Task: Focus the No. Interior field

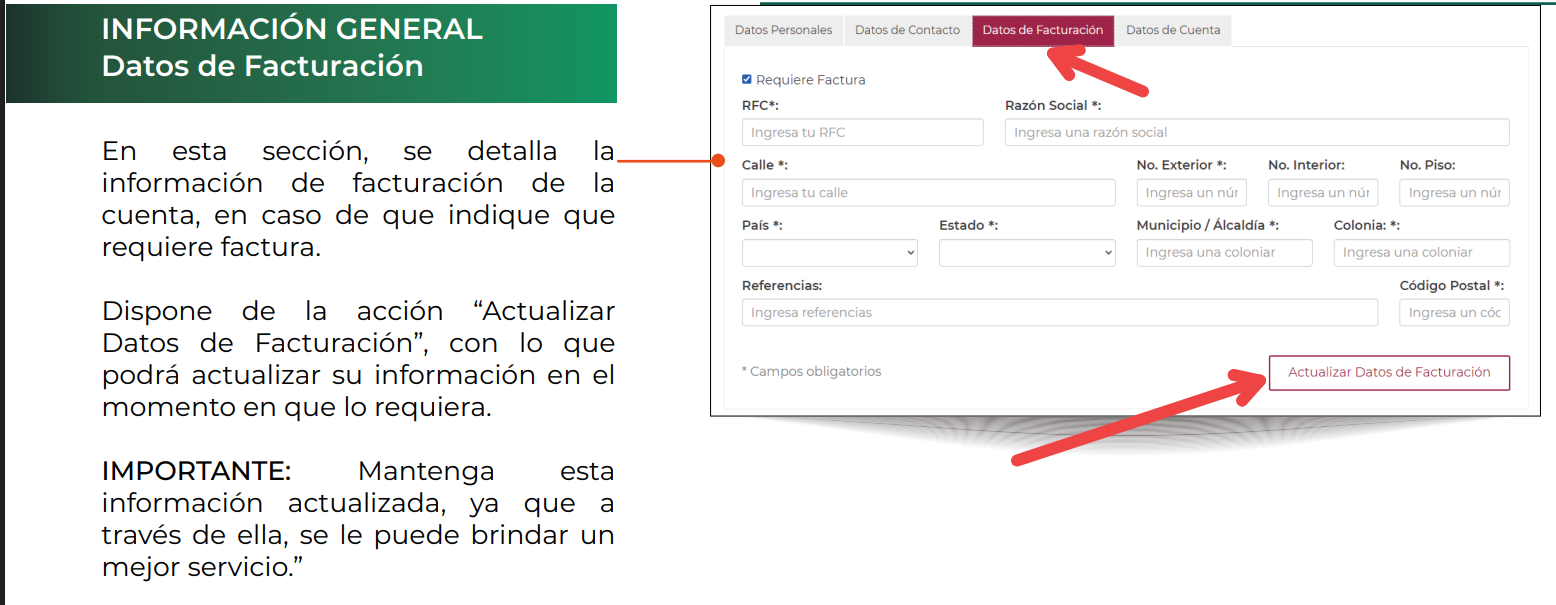Action: [x=1323, y=193]
